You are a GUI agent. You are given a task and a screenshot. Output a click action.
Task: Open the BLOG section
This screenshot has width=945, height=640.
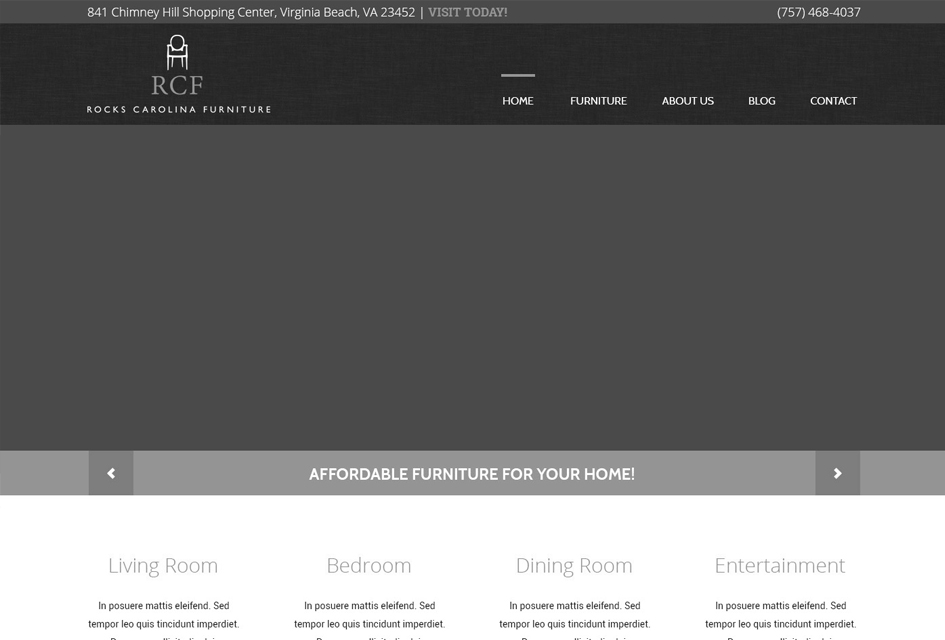[761, 100]
